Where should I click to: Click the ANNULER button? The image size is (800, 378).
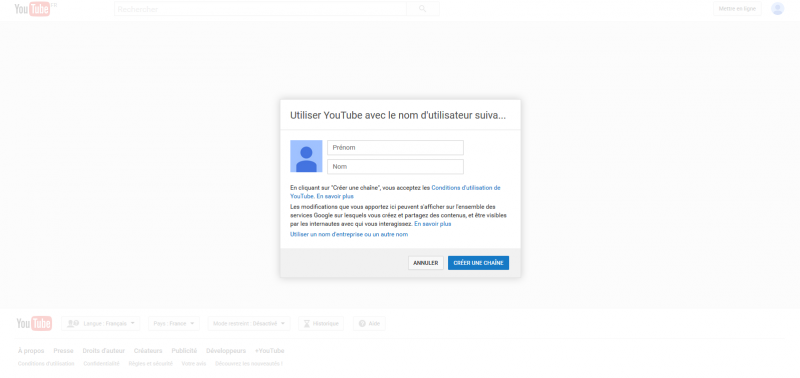click(426, 263)
